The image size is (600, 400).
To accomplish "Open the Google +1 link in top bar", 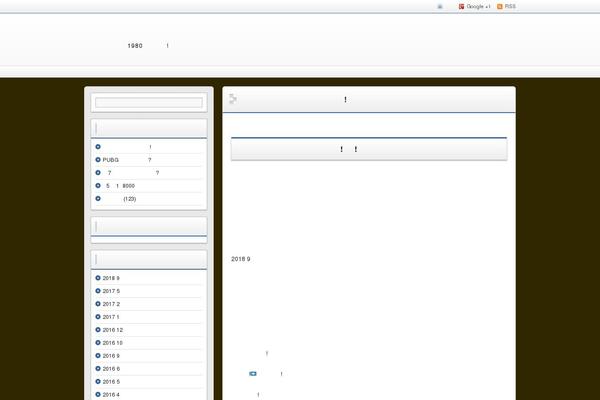I will 474,7.
